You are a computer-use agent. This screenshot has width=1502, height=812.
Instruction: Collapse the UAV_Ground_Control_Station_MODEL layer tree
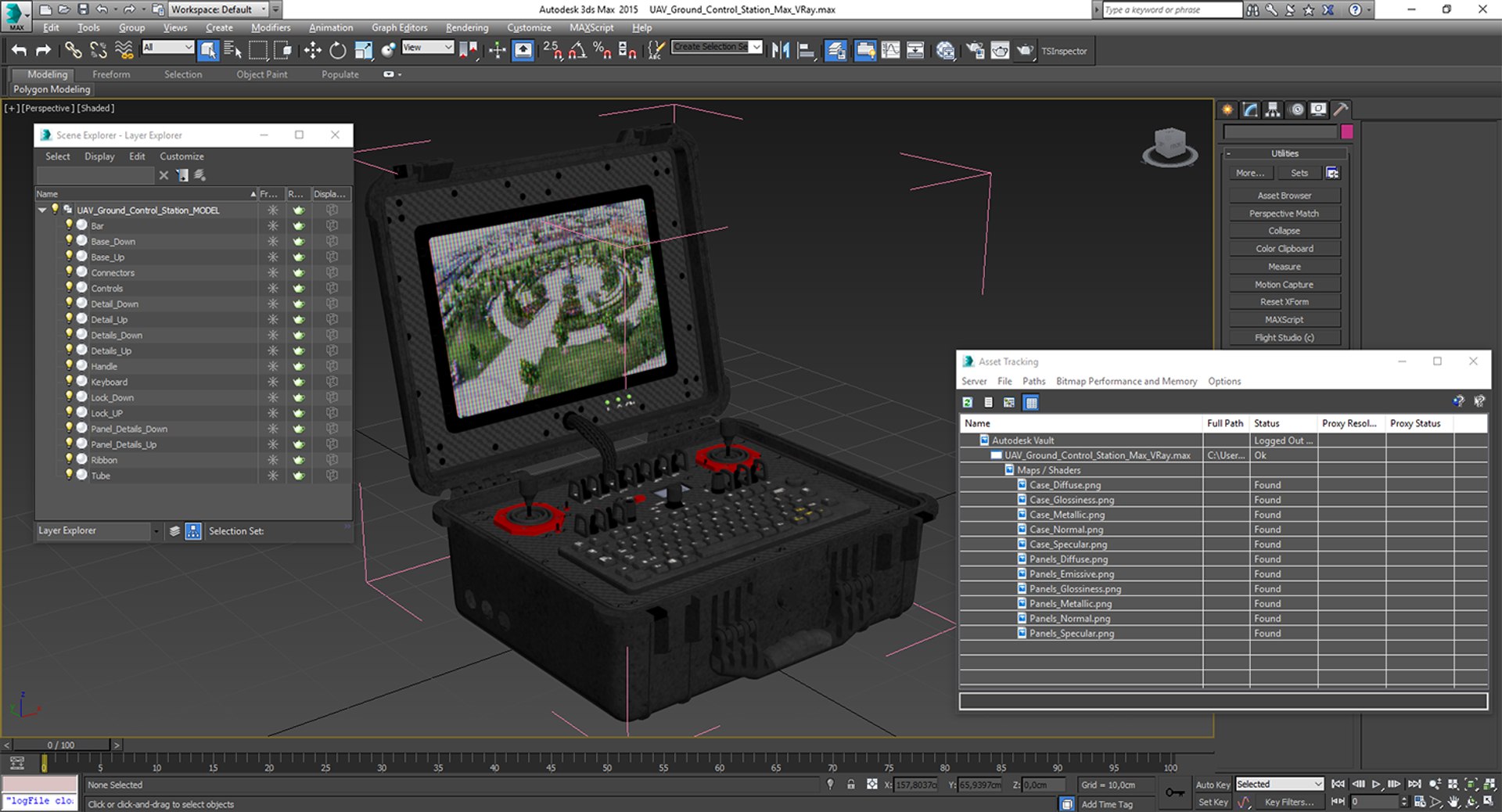pyautogui.click(x=42, y=210)
